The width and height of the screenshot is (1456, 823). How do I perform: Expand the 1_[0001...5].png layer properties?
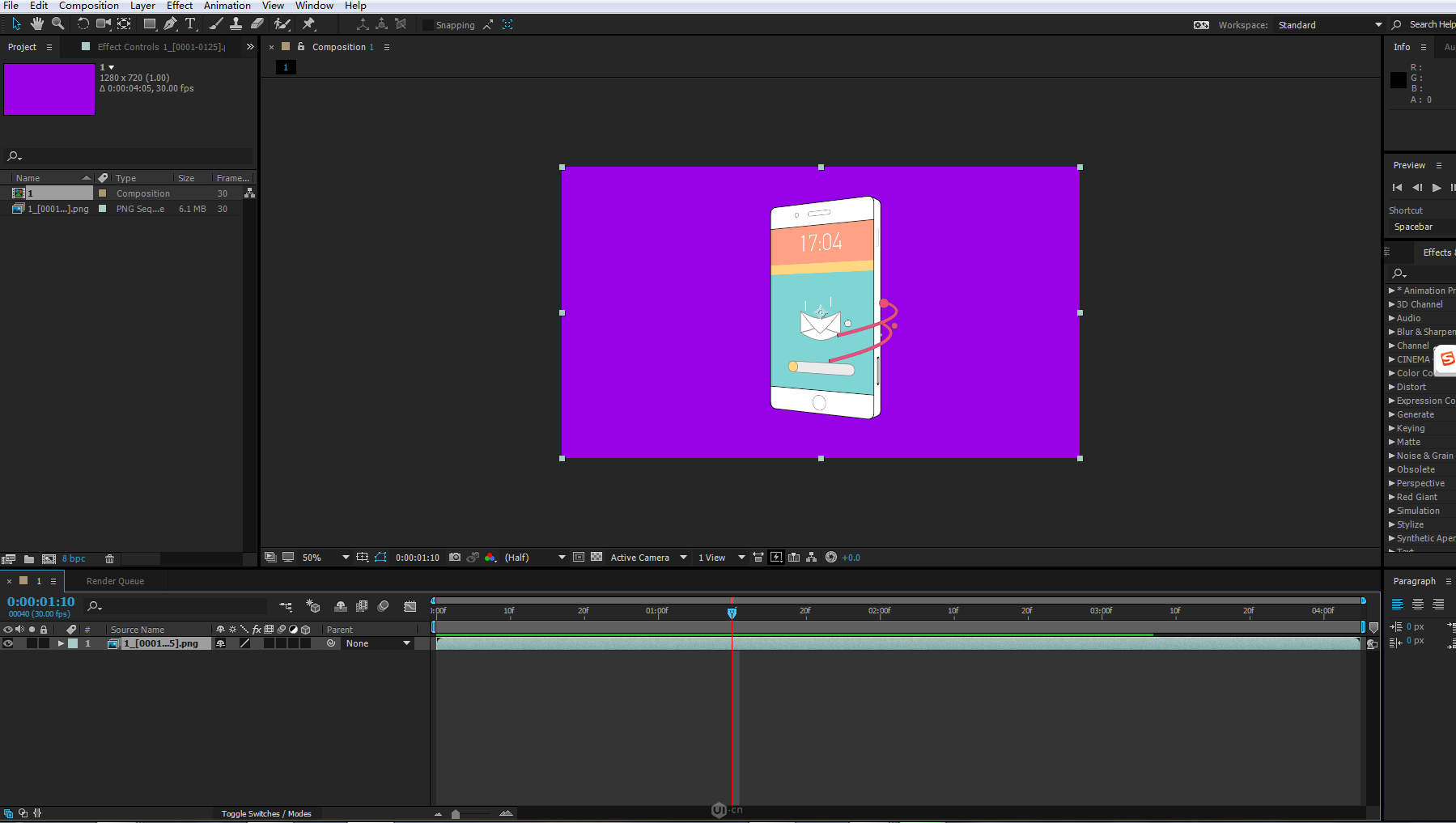point(61,643)
